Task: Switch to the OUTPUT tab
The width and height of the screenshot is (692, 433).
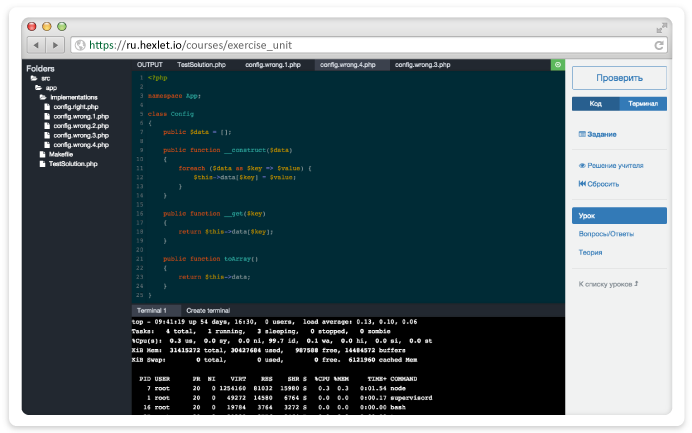Action: point(149,64)
